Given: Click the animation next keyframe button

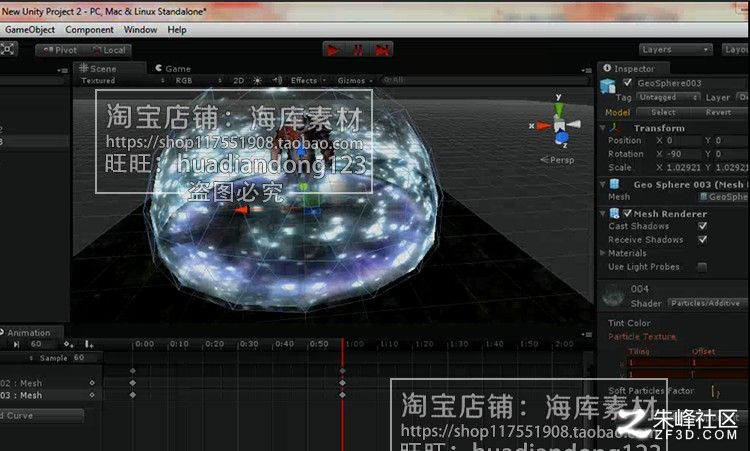Looking at the screenshot, I should pos(16,344).
